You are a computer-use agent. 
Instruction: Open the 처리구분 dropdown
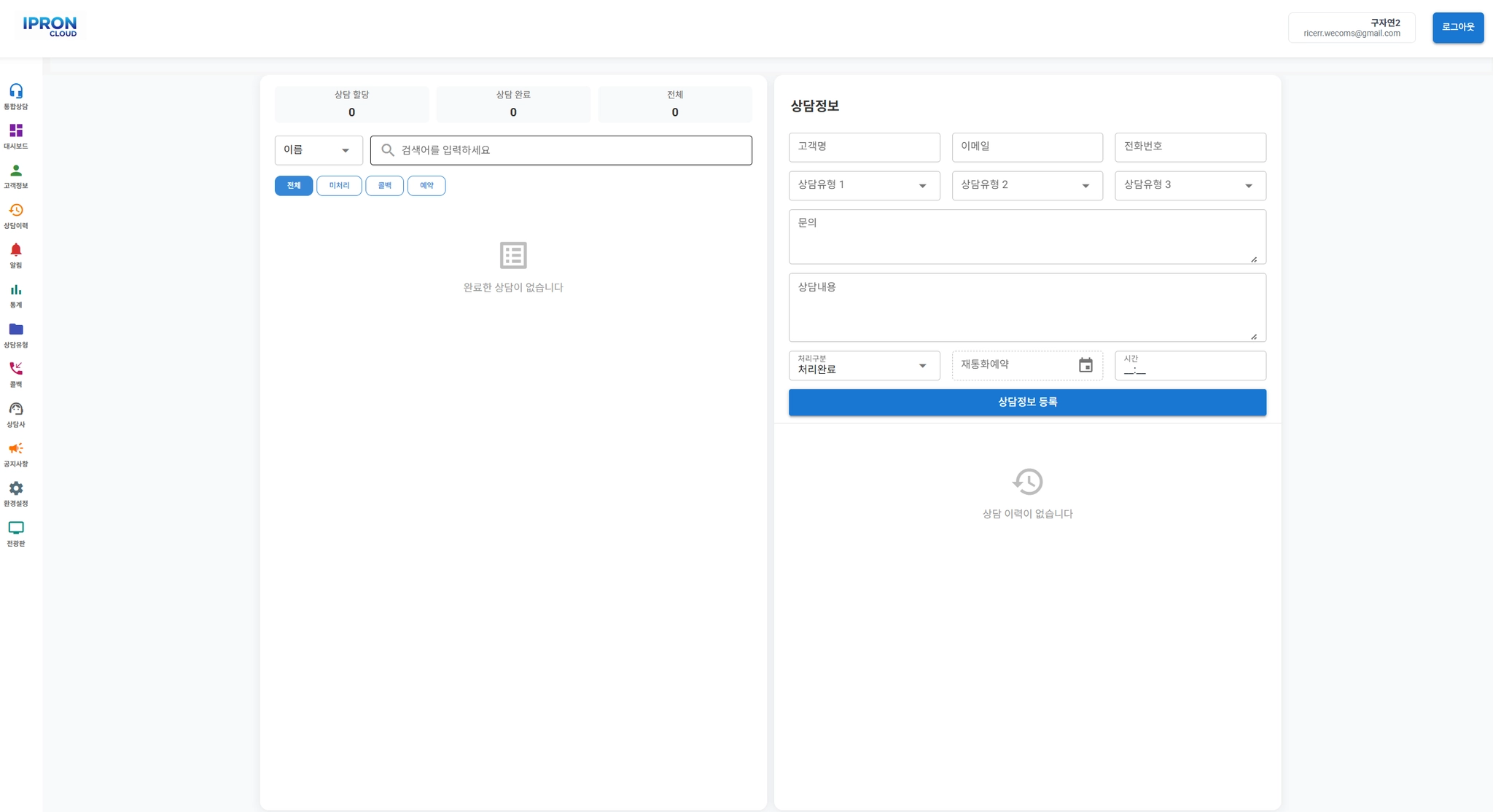(864, 365)
